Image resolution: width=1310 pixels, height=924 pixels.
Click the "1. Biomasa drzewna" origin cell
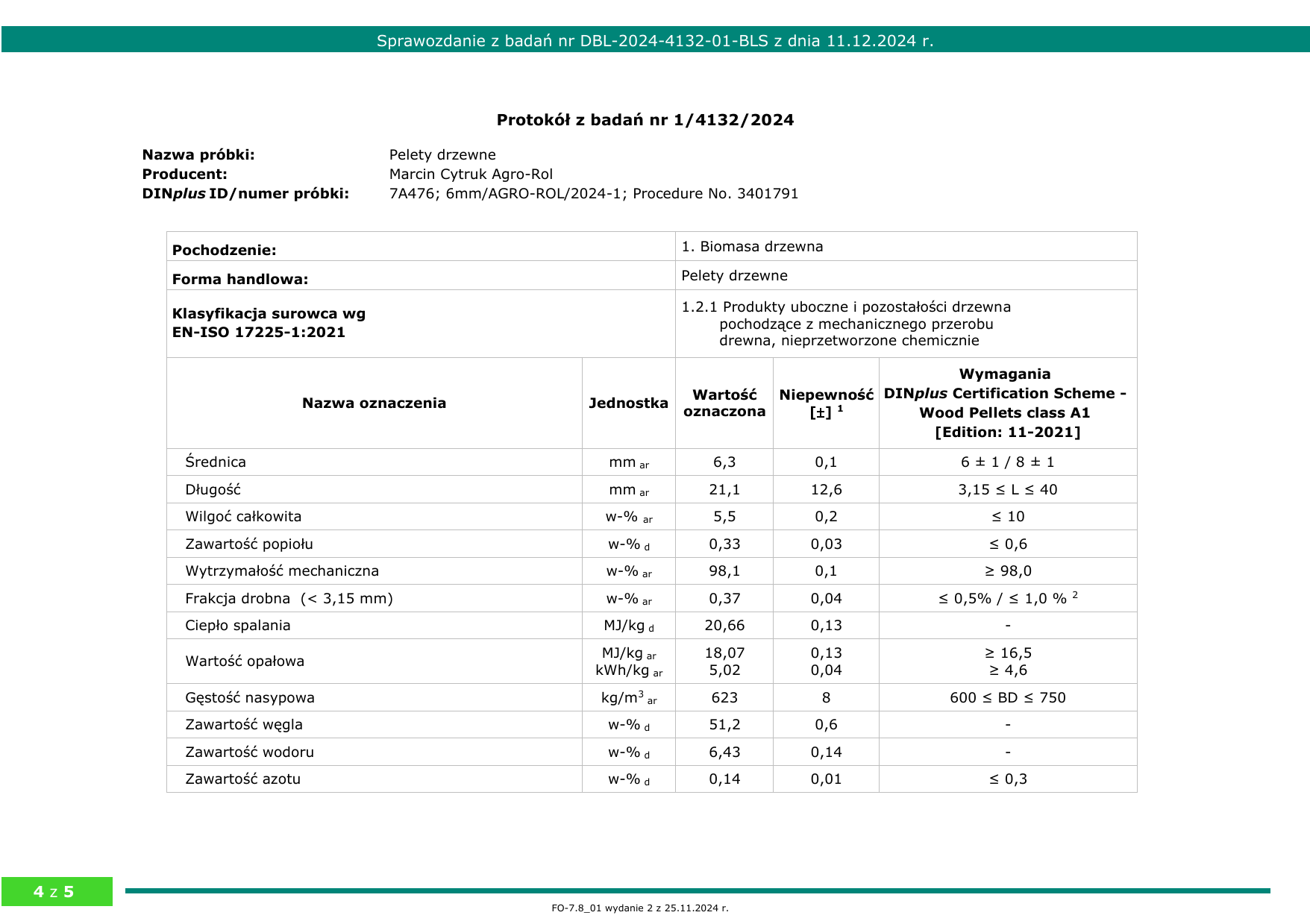(x=752, y=247)
